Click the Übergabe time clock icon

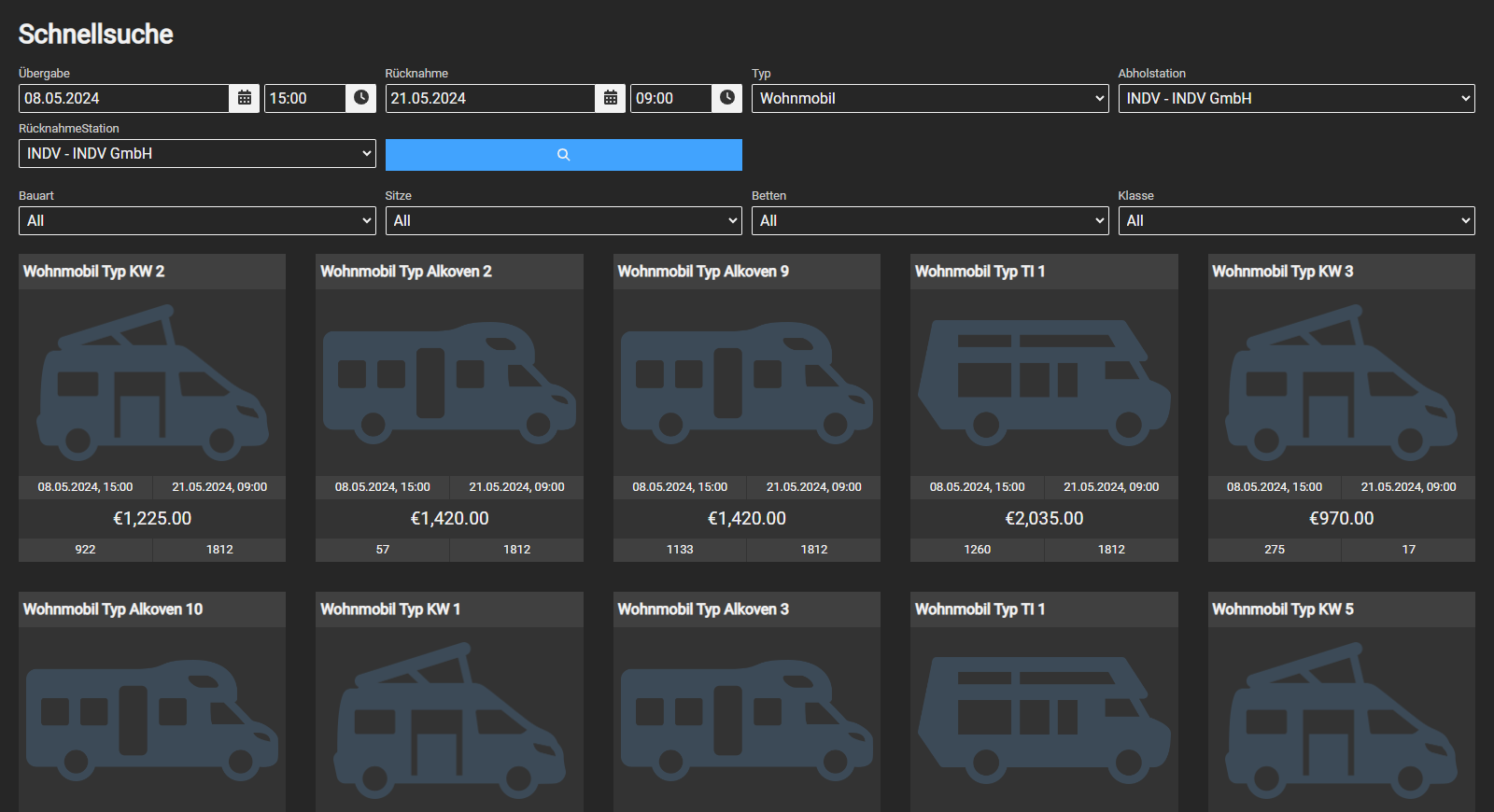[x=360, y=98]
